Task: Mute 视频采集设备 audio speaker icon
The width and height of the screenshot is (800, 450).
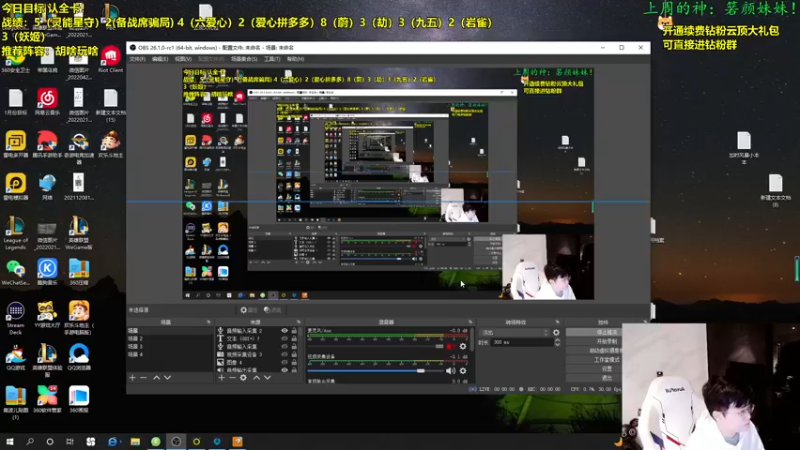Action: [x=451, y=371]
